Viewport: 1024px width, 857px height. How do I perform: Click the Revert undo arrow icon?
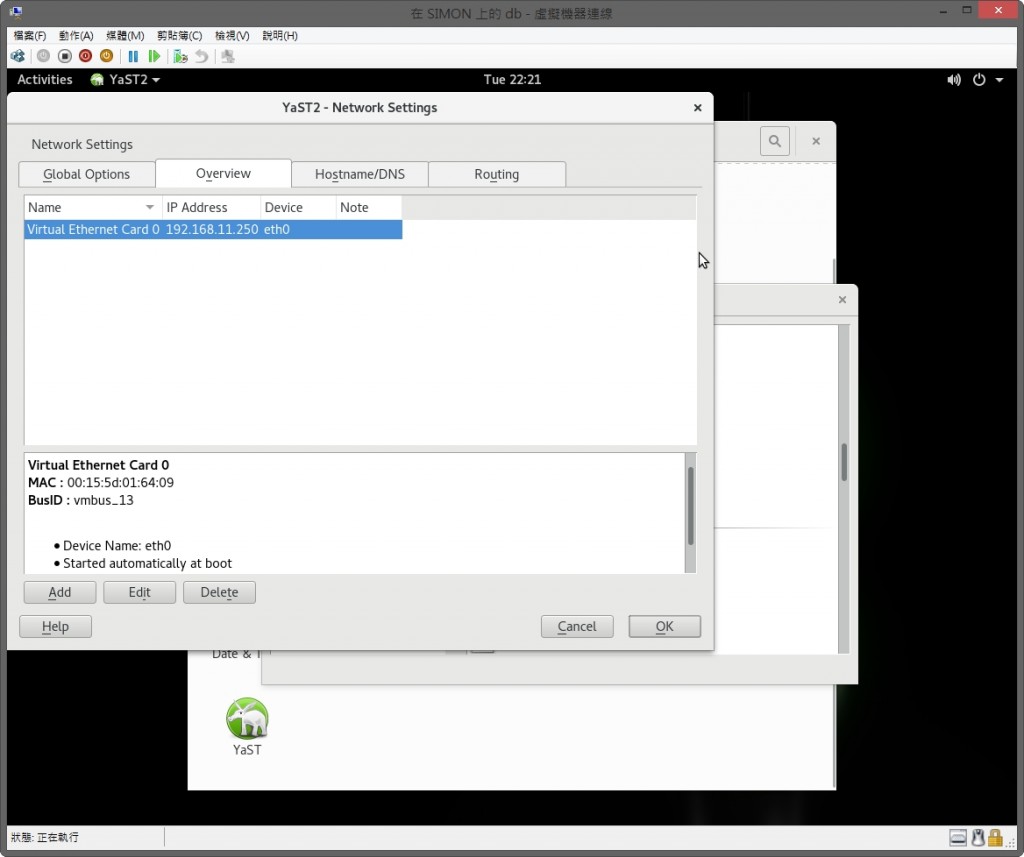pos(201,56)
